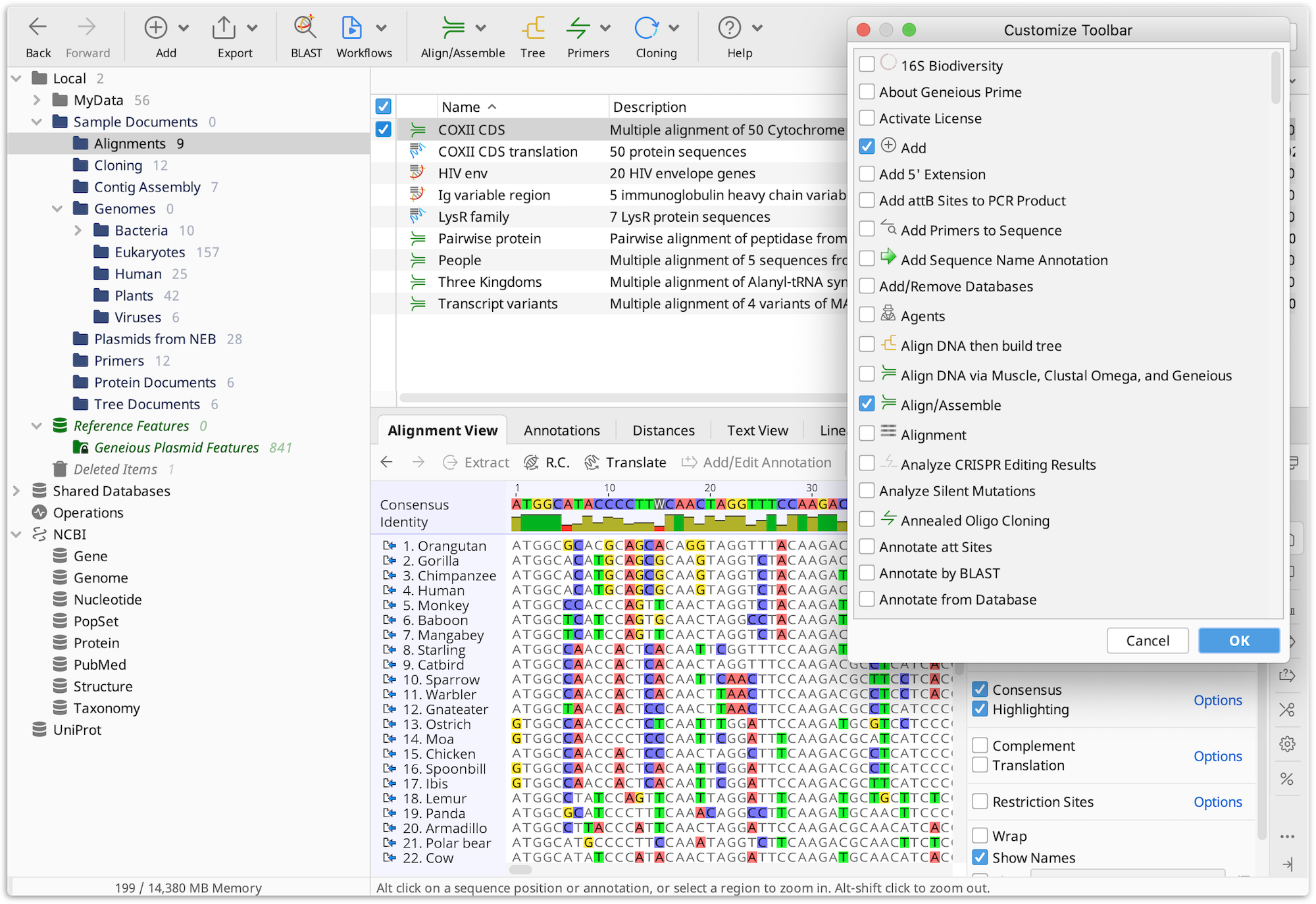
Task: Click the Align/Assemble toolbar icon
Action: tap(453, 28)
